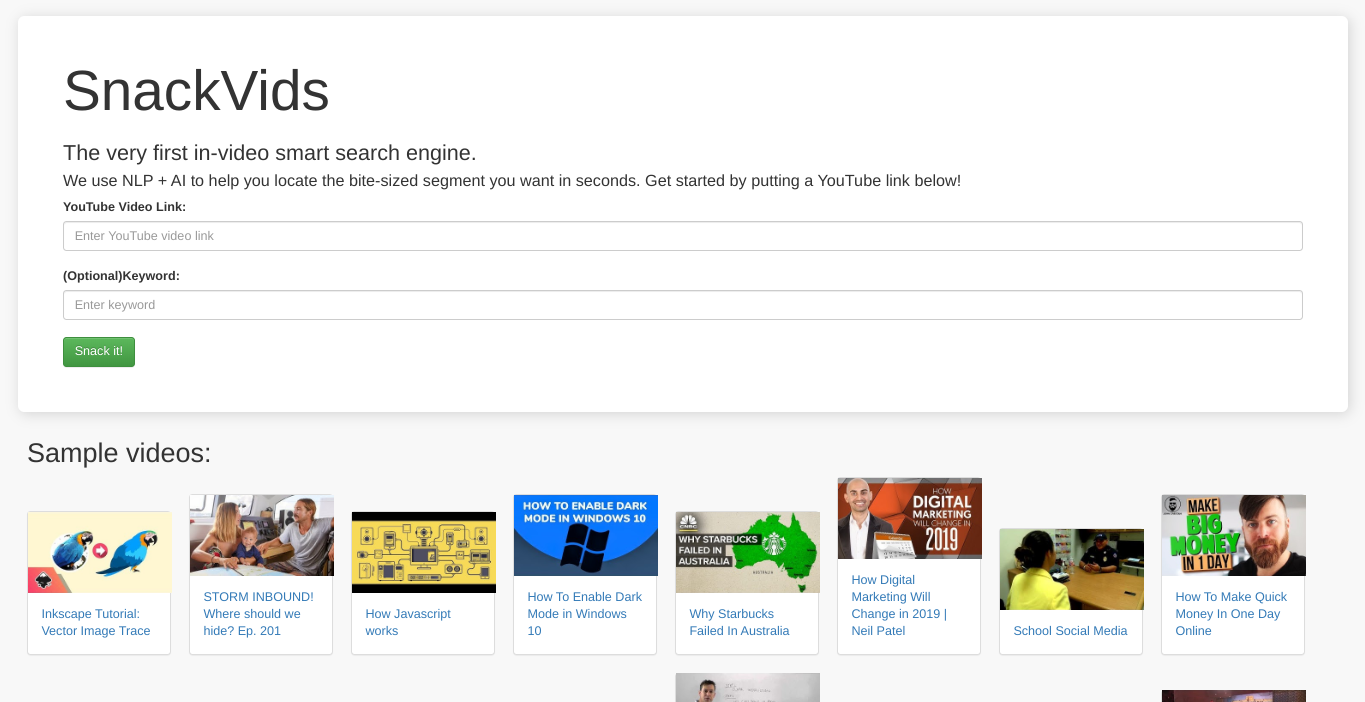Click the Sample videos: heading
This screenshot has width=1365, height=702.
(119, 453)
